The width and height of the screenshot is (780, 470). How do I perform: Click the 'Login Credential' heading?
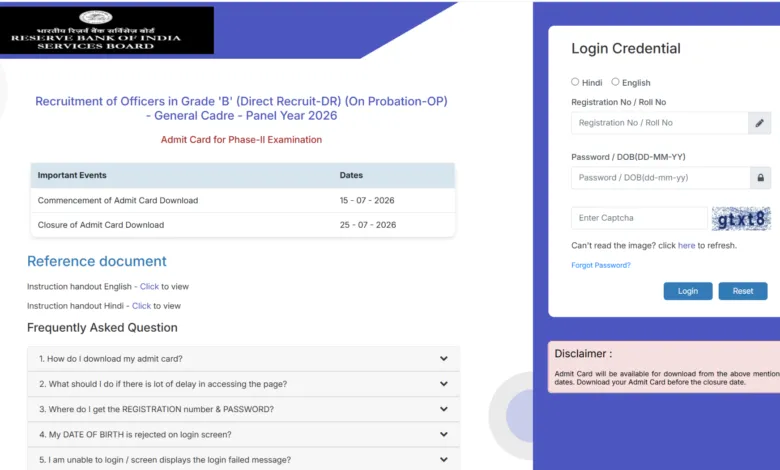click(626, 48)
